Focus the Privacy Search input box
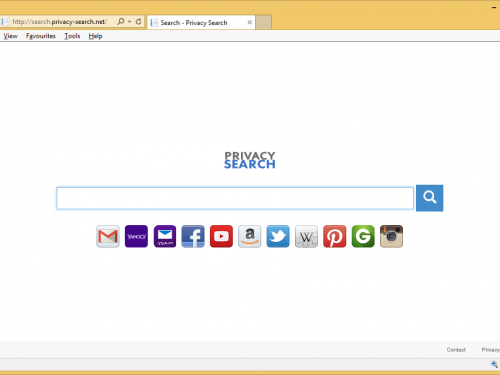This screenshot has height=375, width=500. tap(235, 198)
